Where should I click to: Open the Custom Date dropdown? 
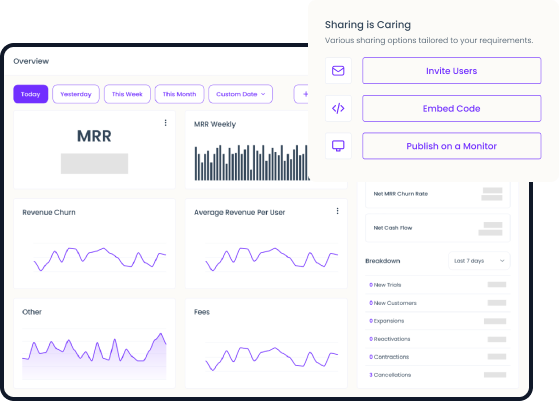tap(241, 94)
